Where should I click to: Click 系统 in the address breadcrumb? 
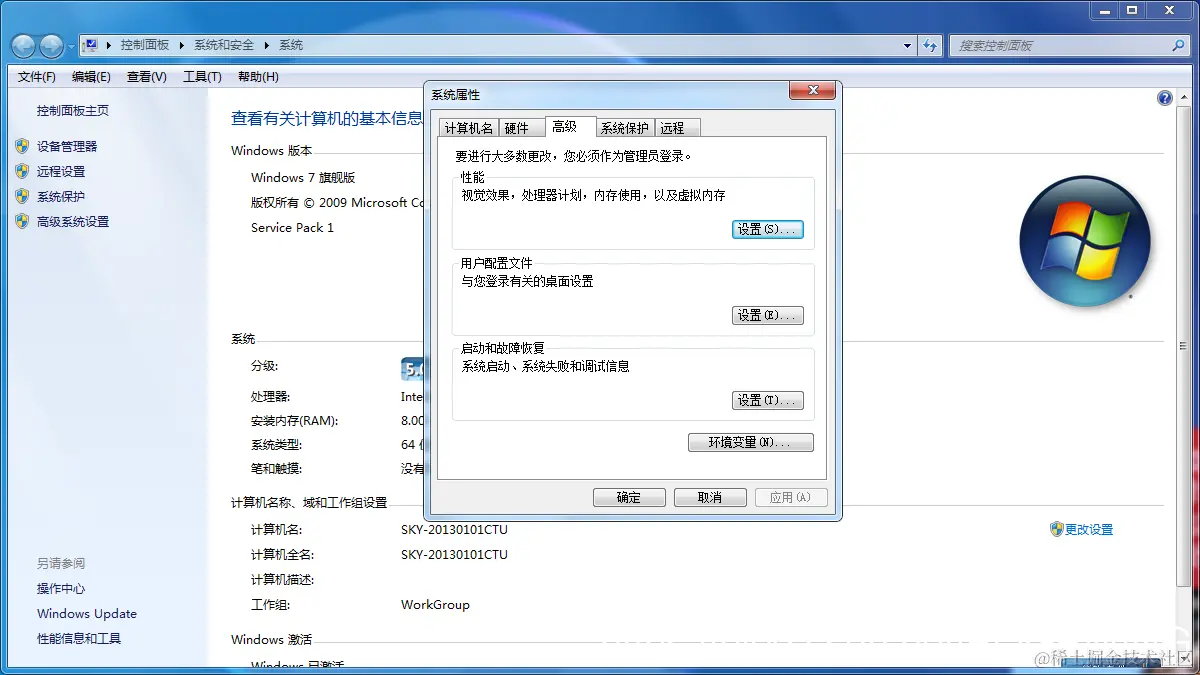(291, 45)
